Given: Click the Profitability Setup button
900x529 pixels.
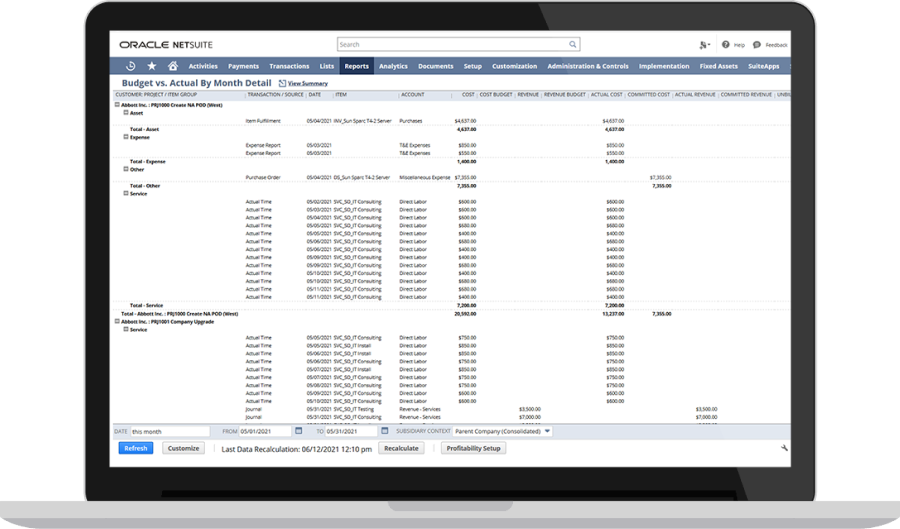Looking at the screenshot, I should coord(474,448).
